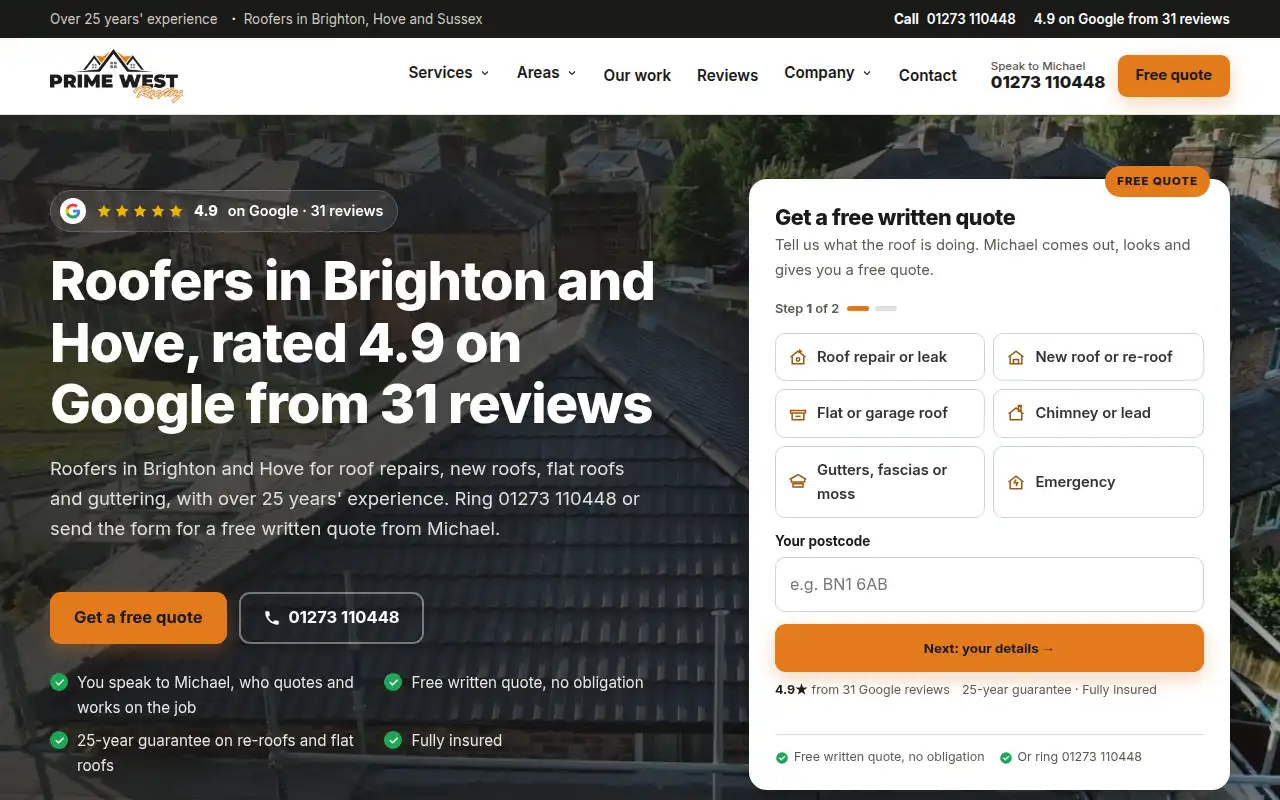This screenshot has width=1280, height=800.
Task: Click the icon beside New roof or re-roof
Action: coord(1016,357)
